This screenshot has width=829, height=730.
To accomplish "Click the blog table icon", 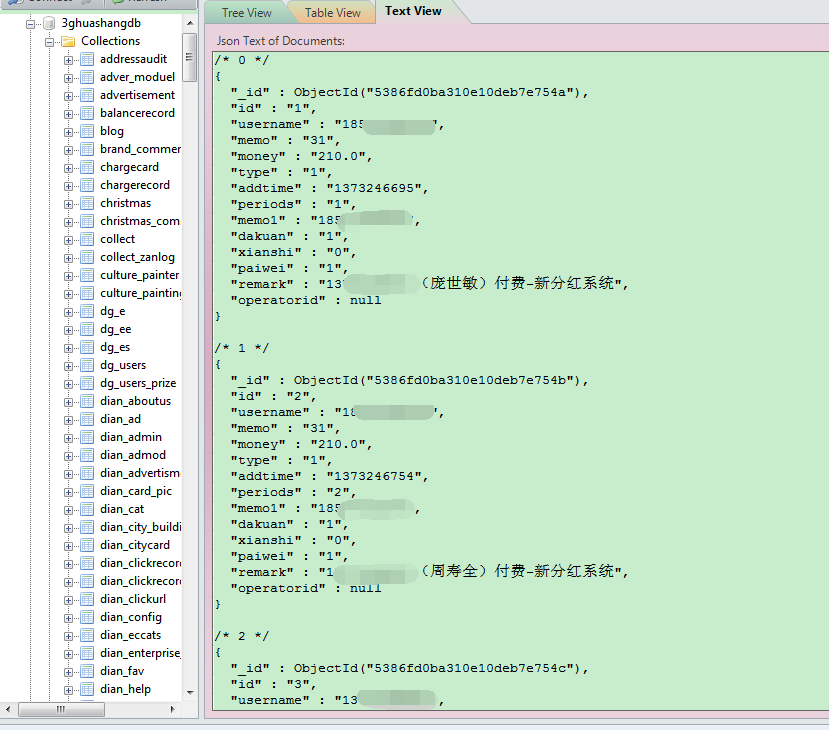I will (x=87, y=131).
